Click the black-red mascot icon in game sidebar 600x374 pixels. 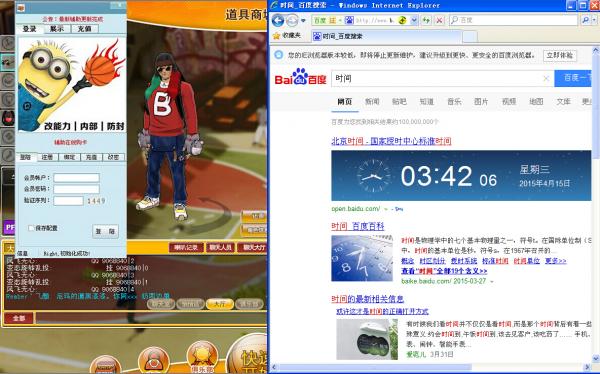click(x=8, y=118)
